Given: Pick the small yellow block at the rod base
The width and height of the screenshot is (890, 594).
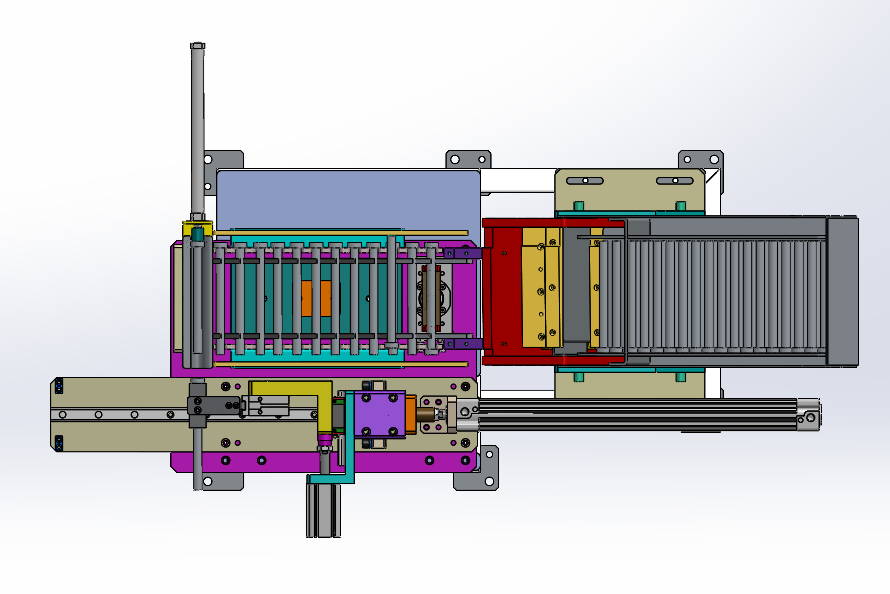Looking at the screenshot, I should (198, 230).
